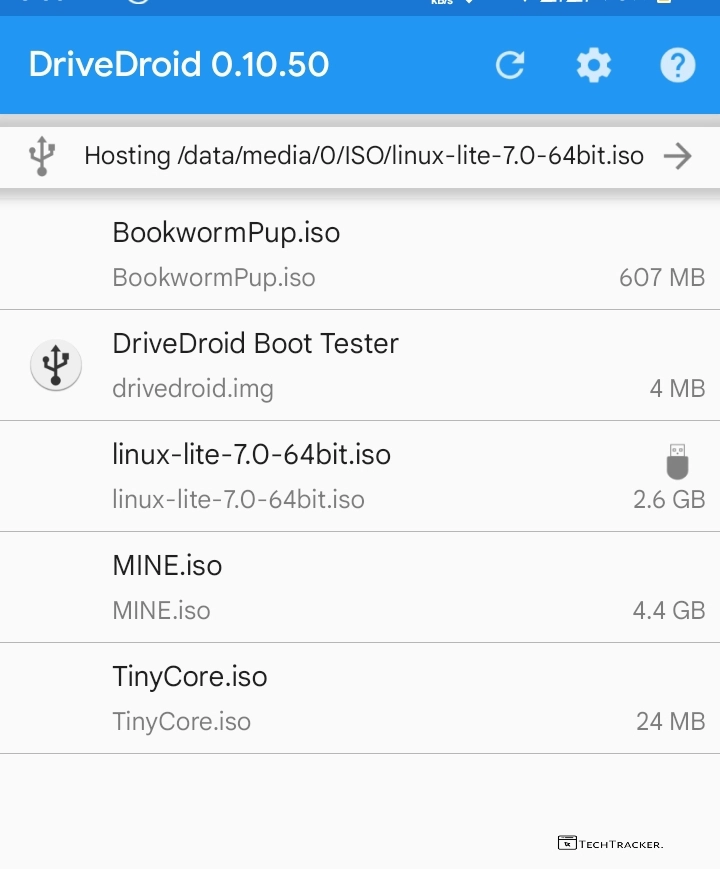Tap the USB drive icon on linux-lite row
Image resolution: width=720 pixels, height=869 pixels.
677,462
